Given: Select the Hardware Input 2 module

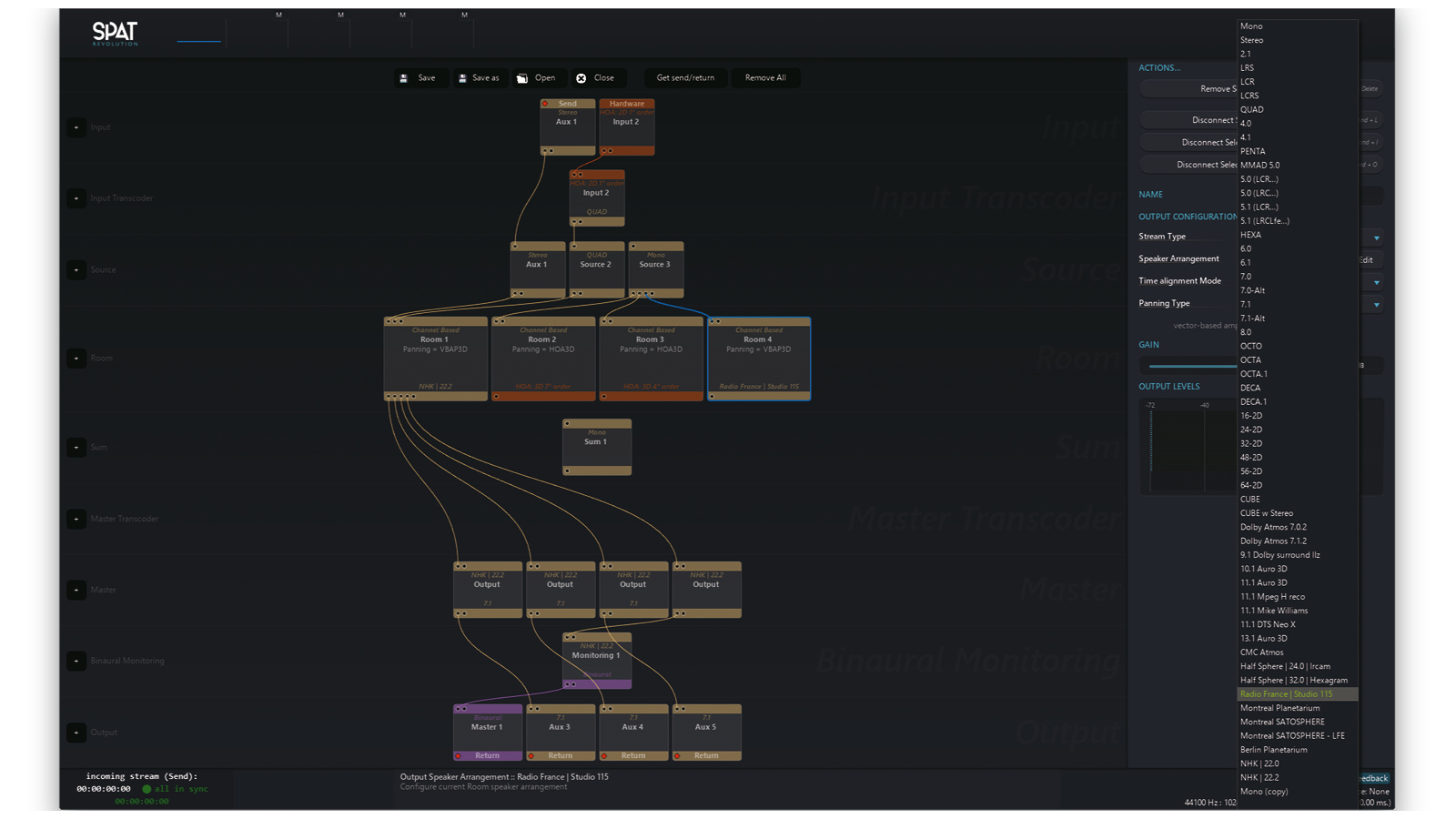Looking at the screenshot, I should pos(626,127).
